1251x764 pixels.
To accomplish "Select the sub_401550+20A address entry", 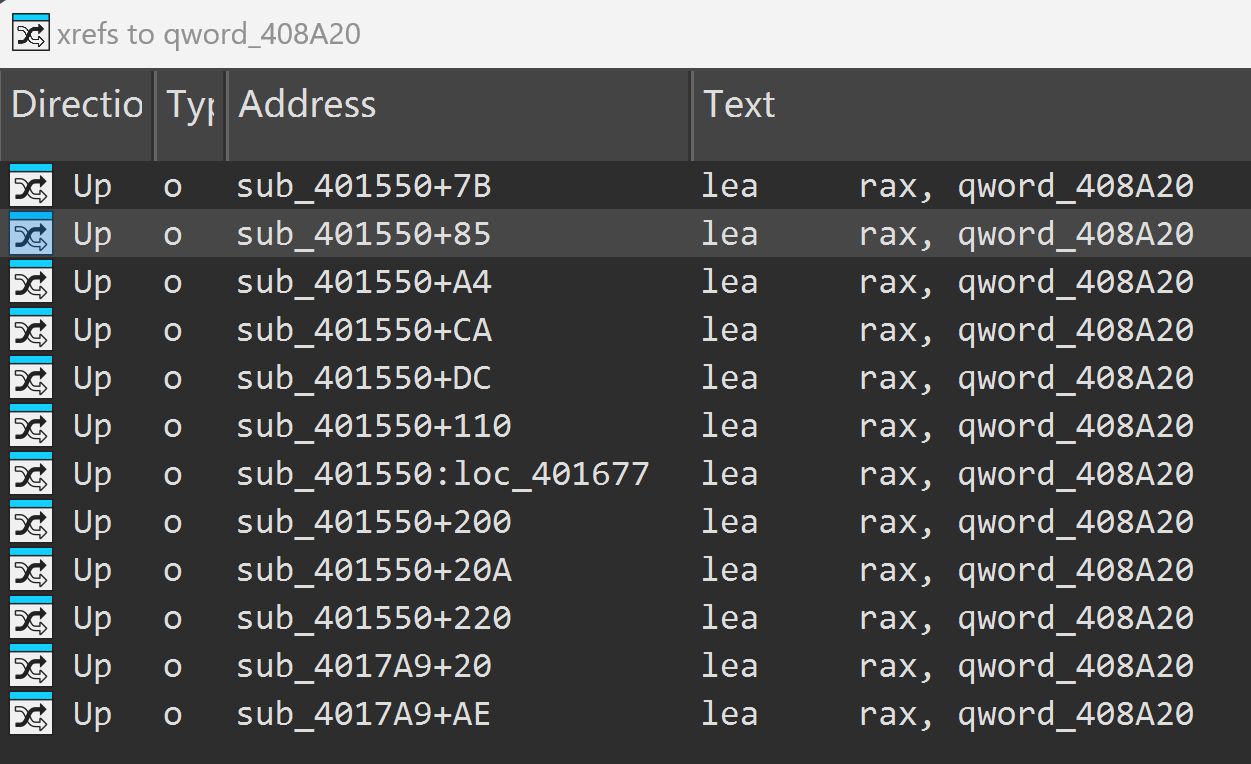I will [374, 571].
